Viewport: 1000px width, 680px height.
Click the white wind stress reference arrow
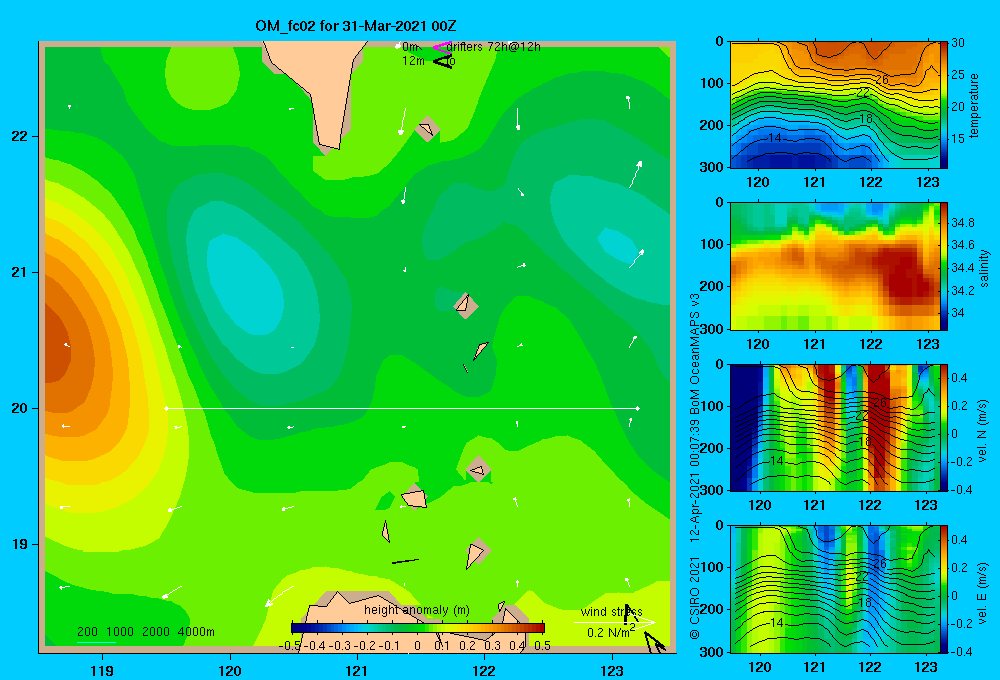coord(614,622)
